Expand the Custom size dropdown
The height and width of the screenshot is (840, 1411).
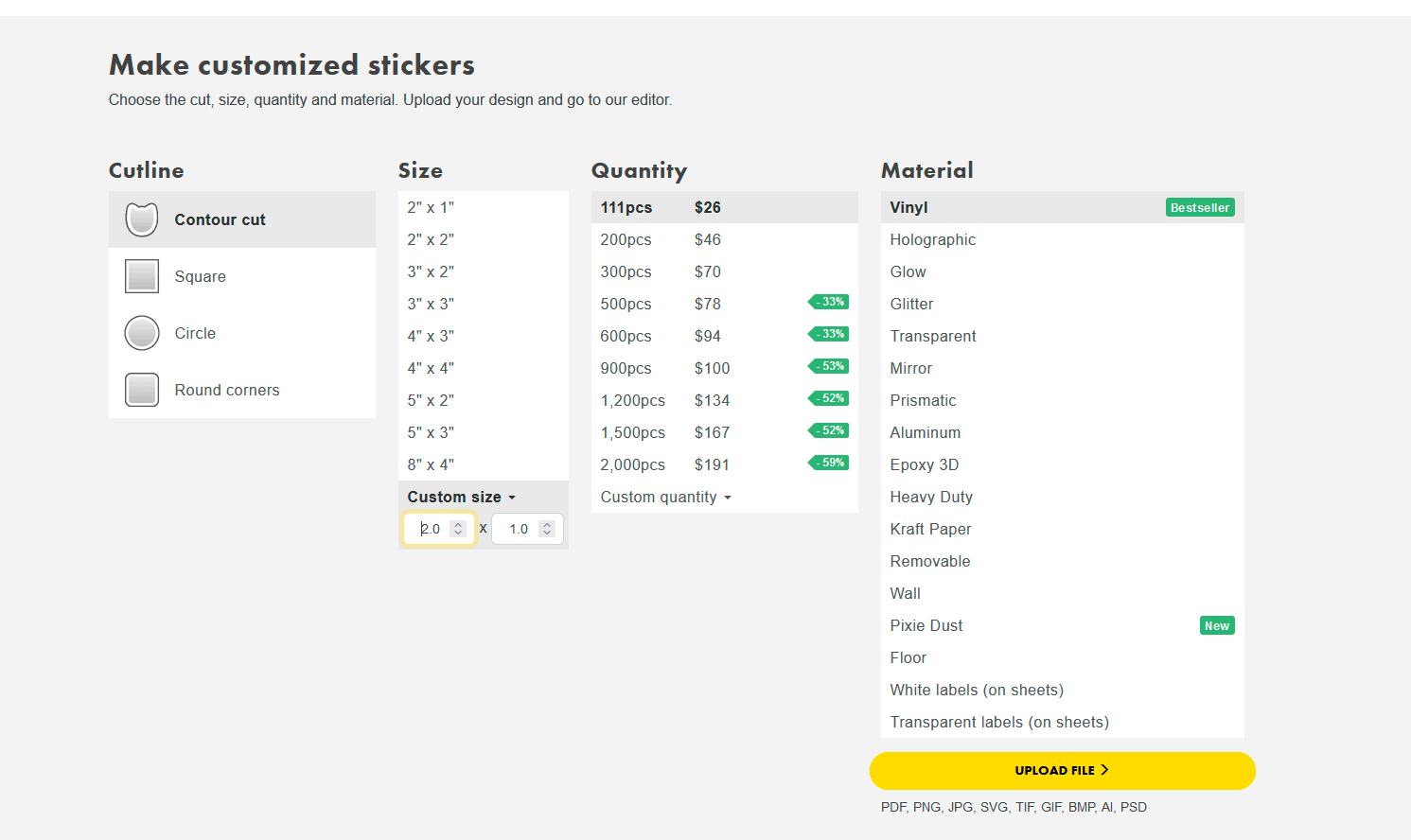(x=462, y=497)
